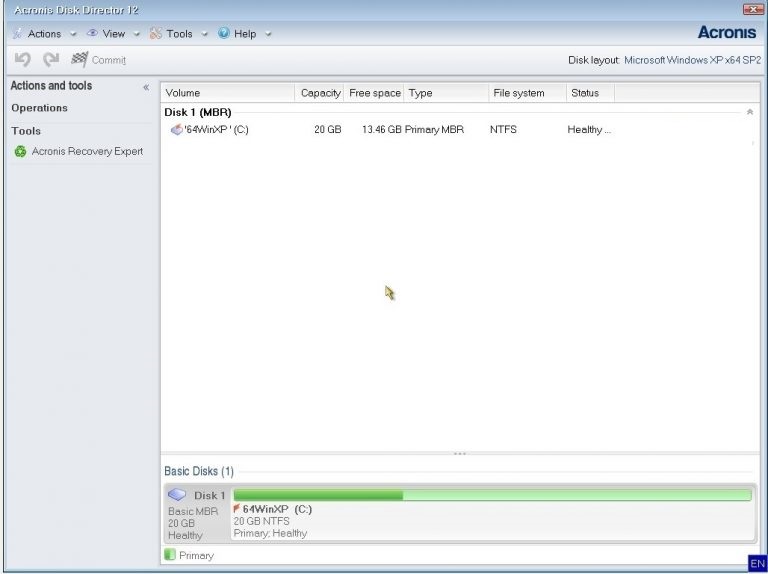768x574 pixels.
Task: Click the Redo arrow icon
Action: coord(51,60)
